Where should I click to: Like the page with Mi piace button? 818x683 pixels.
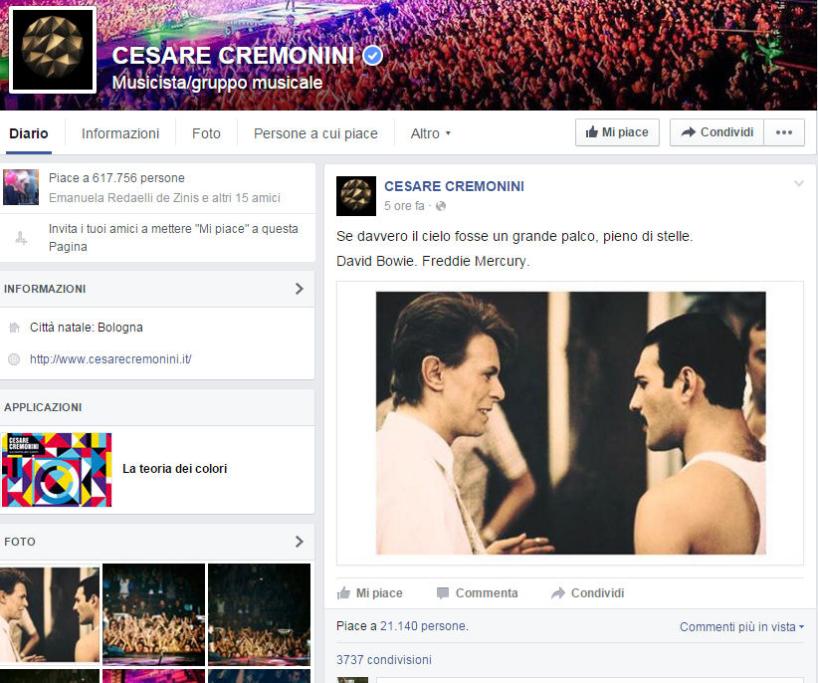click(617, 133)
